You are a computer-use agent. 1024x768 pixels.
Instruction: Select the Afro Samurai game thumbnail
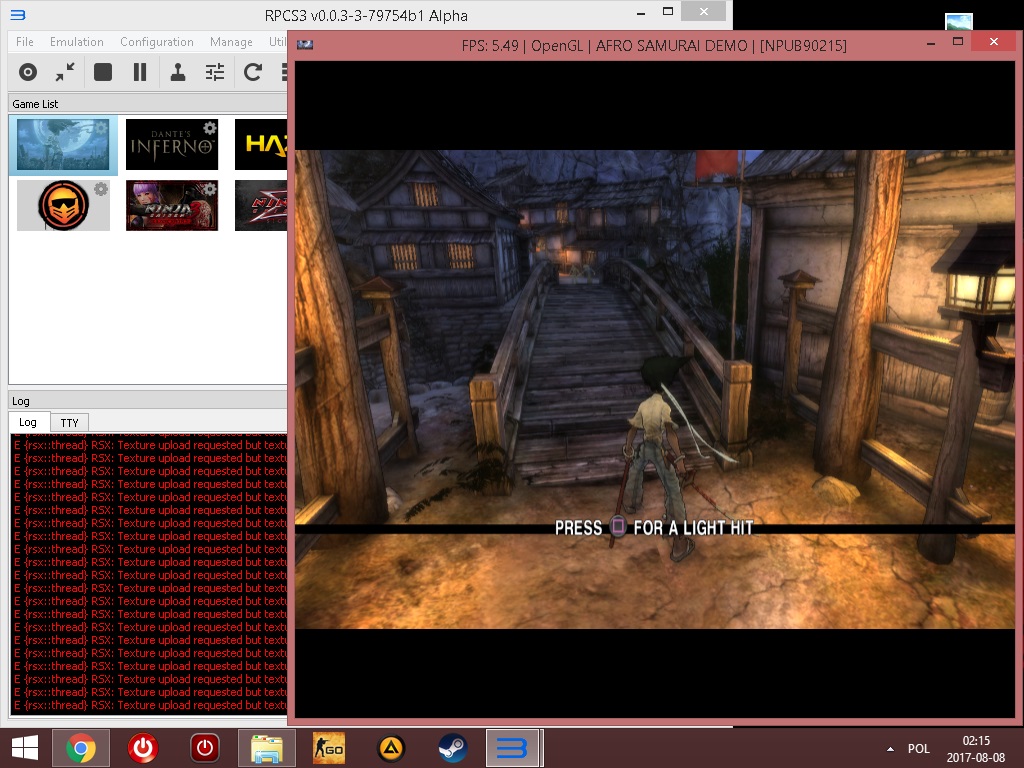coord(63,145)
